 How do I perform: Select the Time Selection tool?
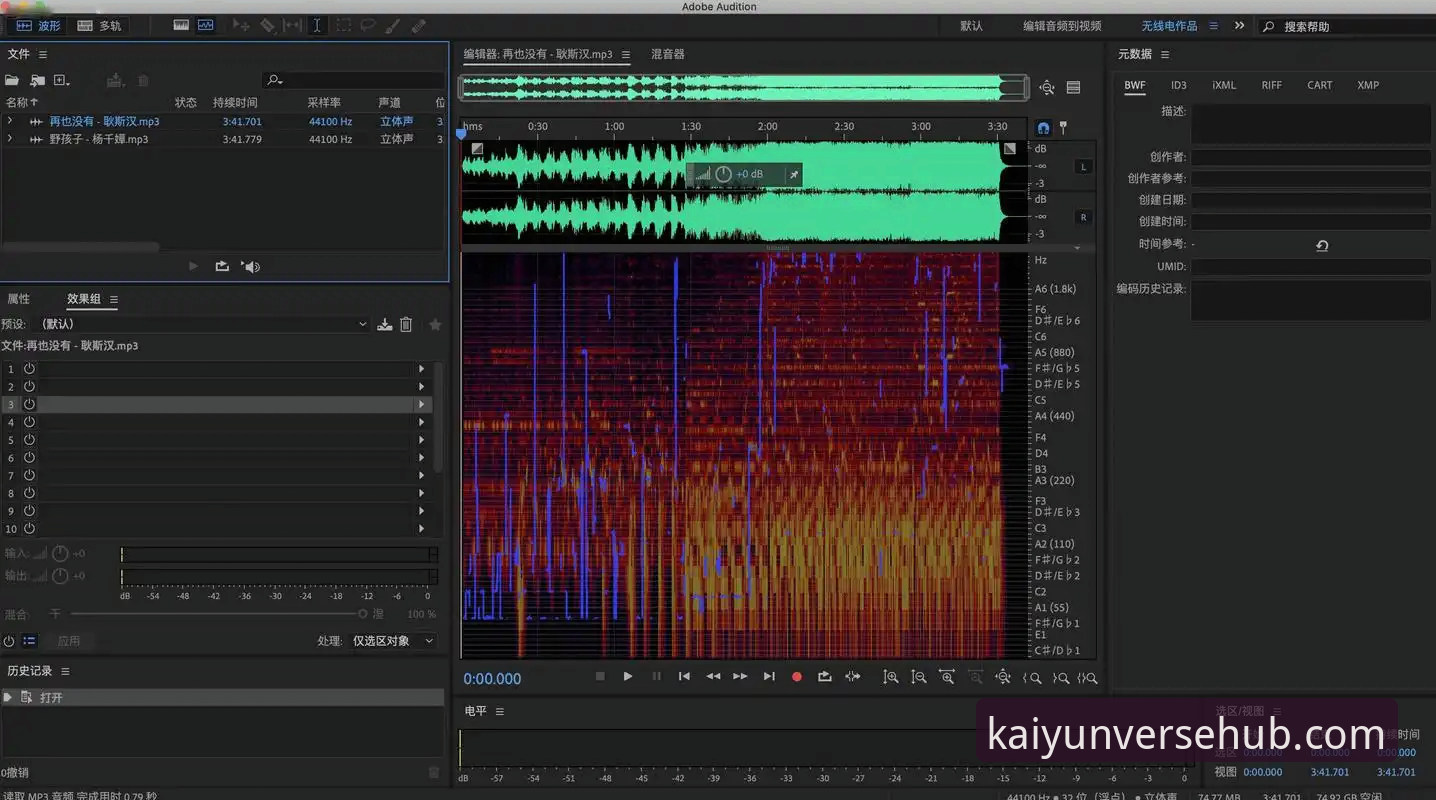click(317, 26)
